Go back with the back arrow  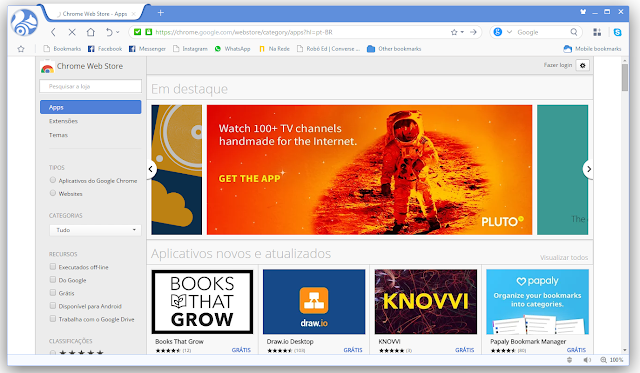[x=53, y=32]
